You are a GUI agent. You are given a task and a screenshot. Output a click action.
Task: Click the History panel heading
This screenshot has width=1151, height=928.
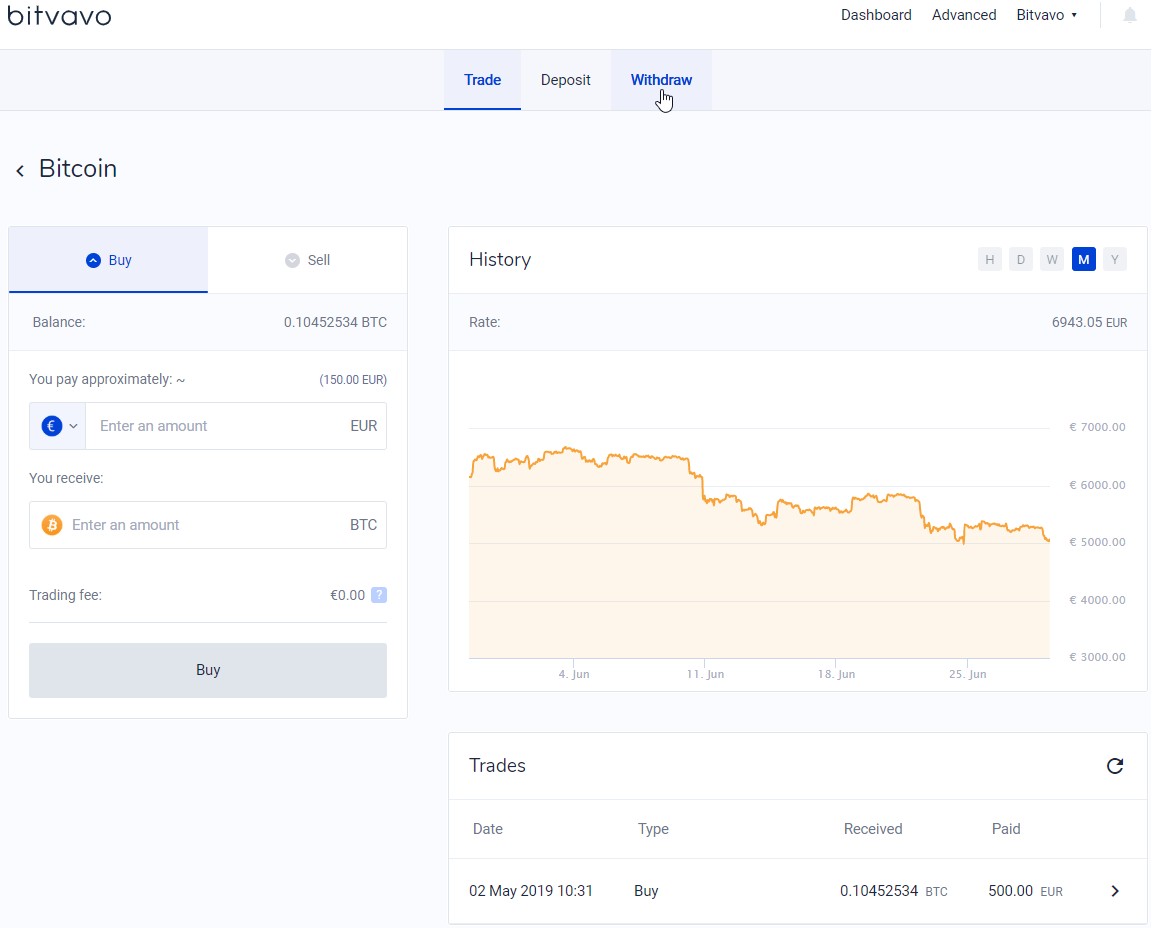click(500, 260)
